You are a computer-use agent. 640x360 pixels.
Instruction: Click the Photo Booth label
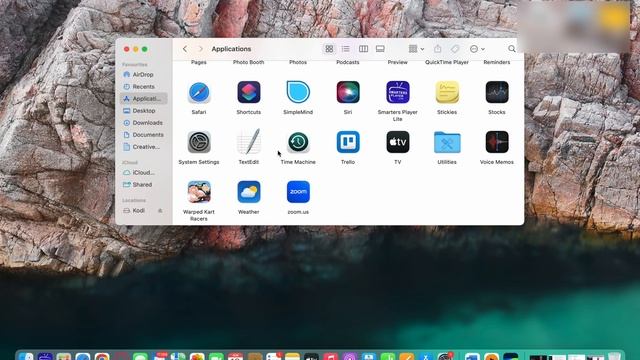point(249,62)
